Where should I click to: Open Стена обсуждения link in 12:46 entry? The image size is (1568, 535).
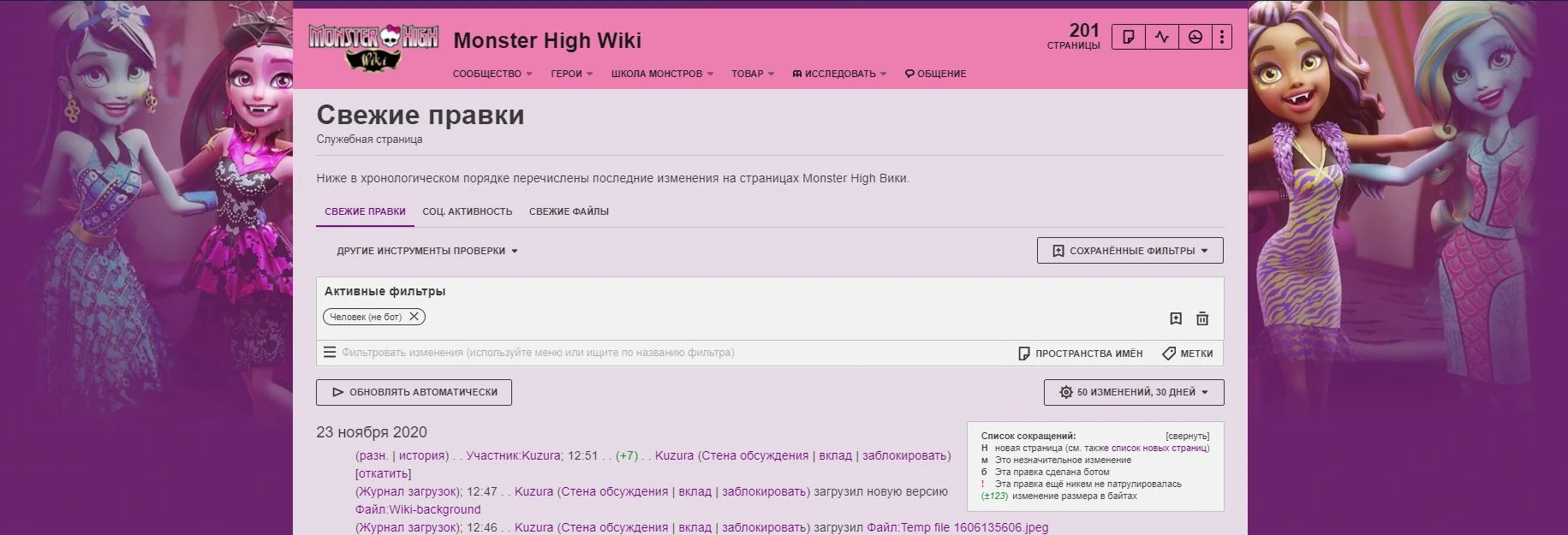pos(615,527)
